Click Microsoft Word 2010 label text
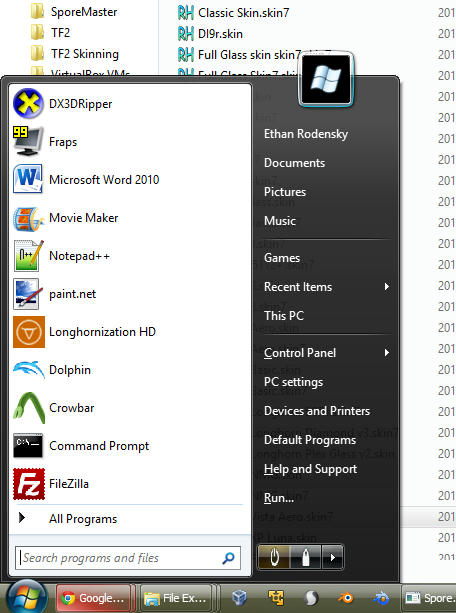Viewport: 456px width, 613px height. [104, 180]
